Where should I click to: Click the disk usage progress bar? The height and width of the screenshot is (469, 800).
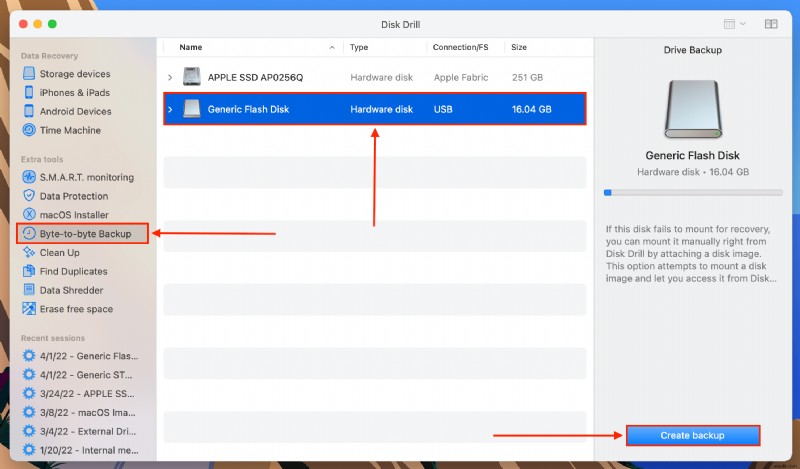(x=693, y=192)
